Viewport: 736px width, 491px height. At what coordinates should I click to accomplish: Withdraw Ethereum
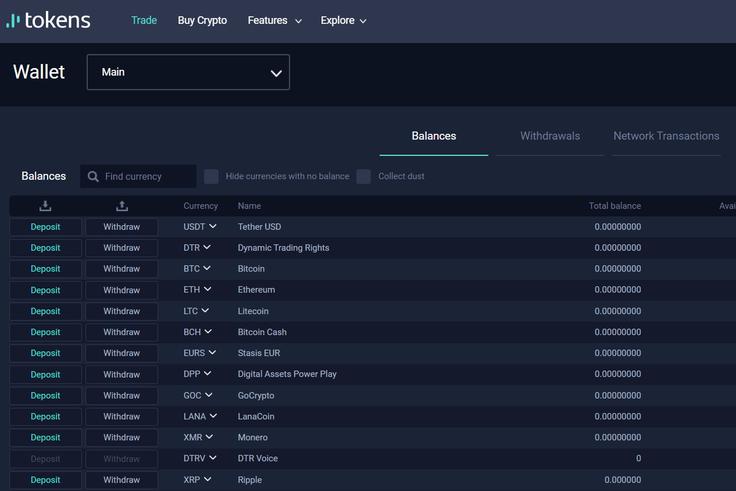pyautogui.click(x=122, y=290)
